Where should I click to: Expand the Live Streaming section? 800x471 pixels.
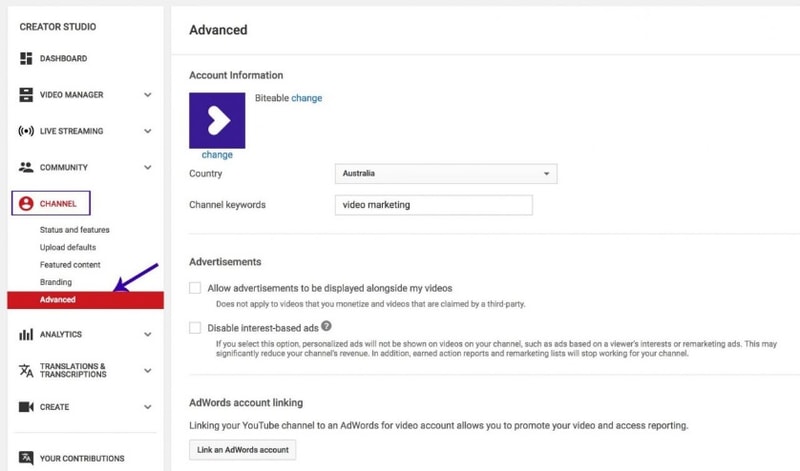147,131
